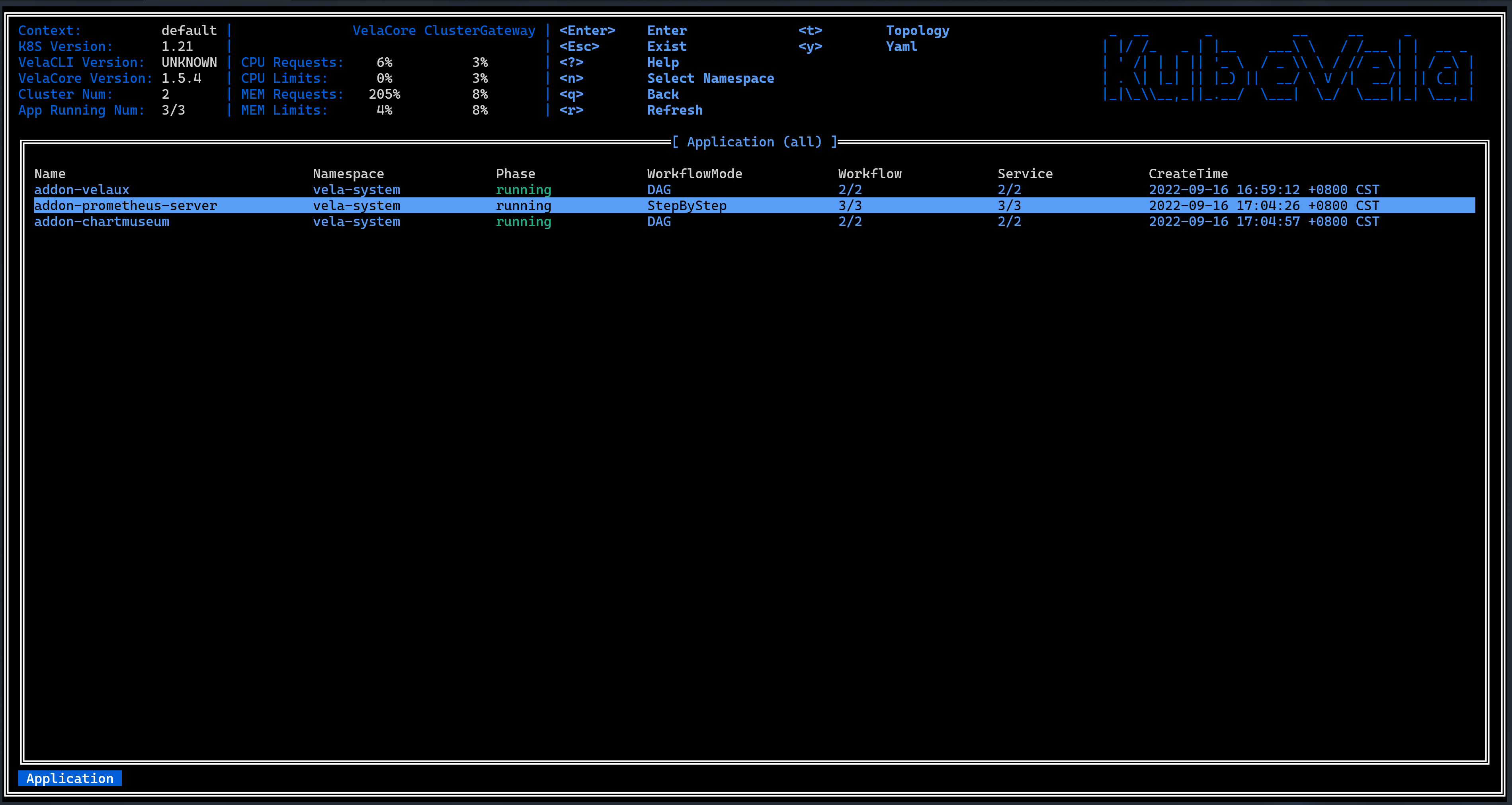Image resolution: width=1512 pixels, height=805 pixels.
Task: Select the addon-chartmuseum application name
Action: click(x=102, y=221)
